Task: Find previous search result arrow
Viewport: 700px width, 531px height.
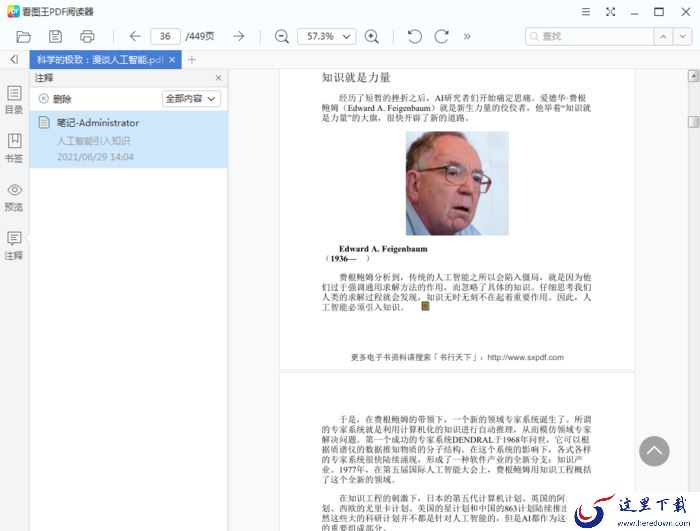Action: (x=663, y=36)
